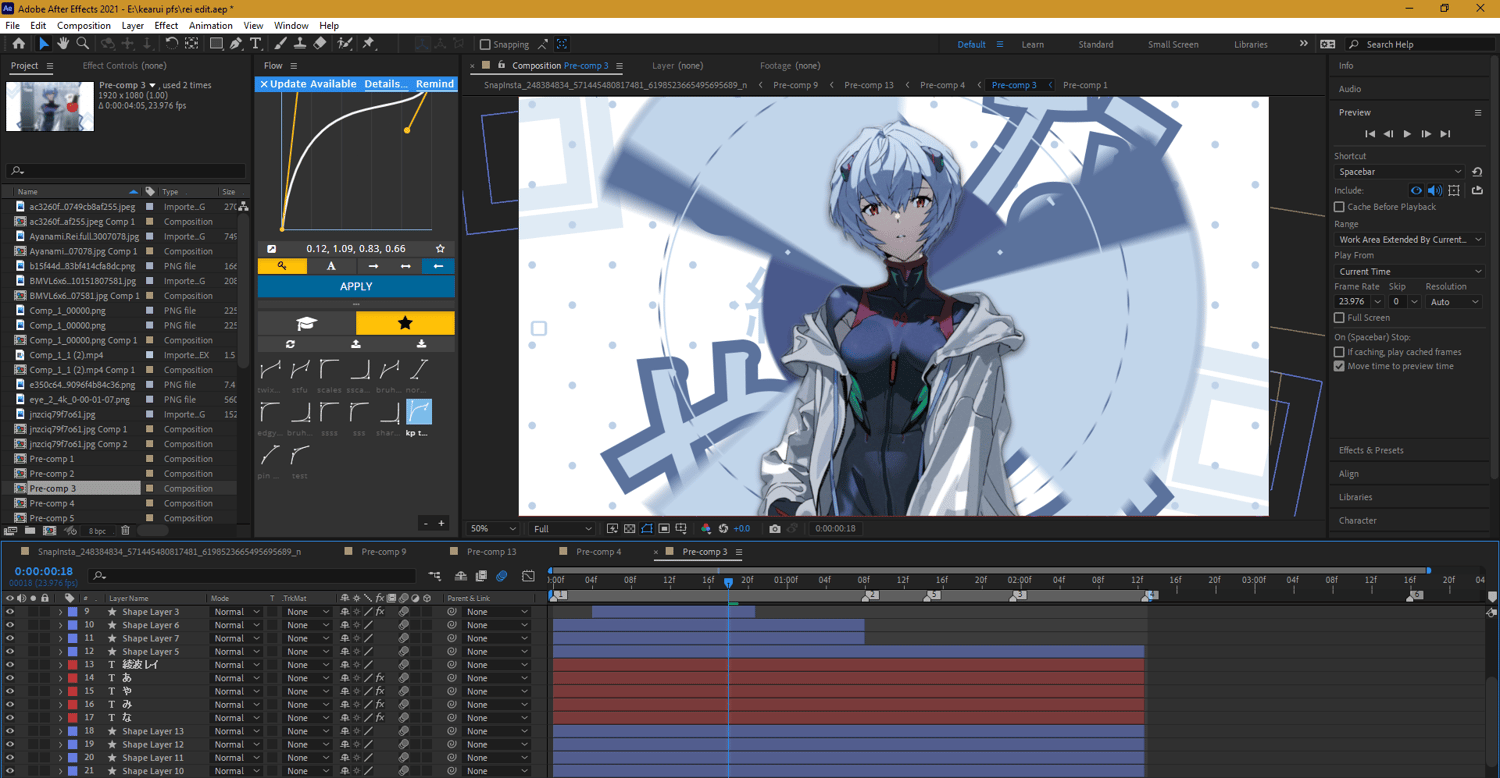Switch to the Pre-comp 13 timeline tab

tap(492, 552)
